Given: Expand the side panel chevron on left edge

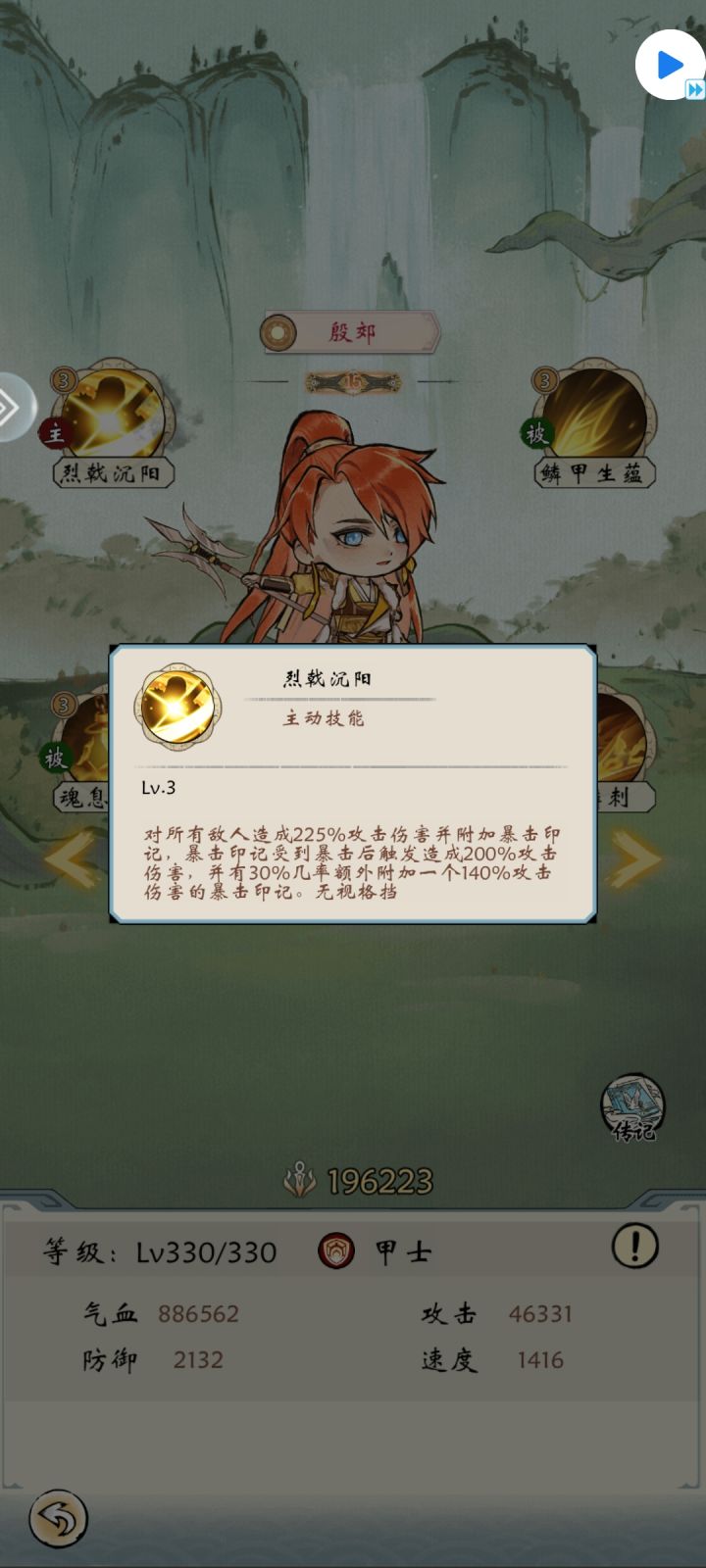Looking at the screenshot, I should [14, 407].
